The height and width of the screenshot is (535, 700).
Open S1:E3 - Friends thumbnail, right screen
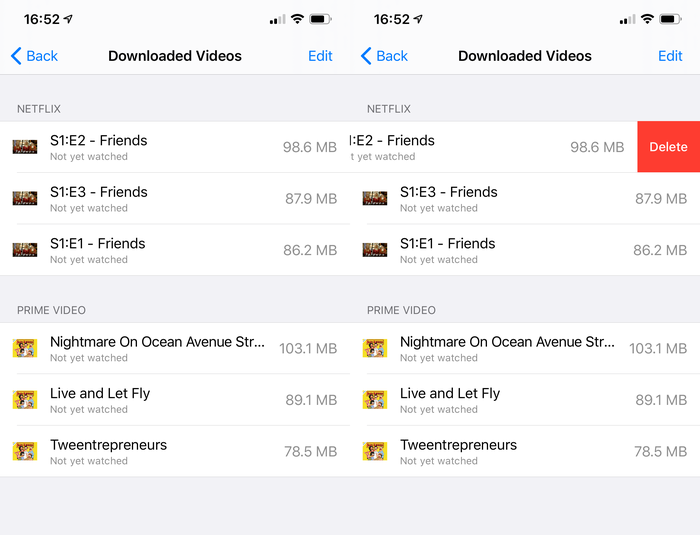click(x=375, y=198)
